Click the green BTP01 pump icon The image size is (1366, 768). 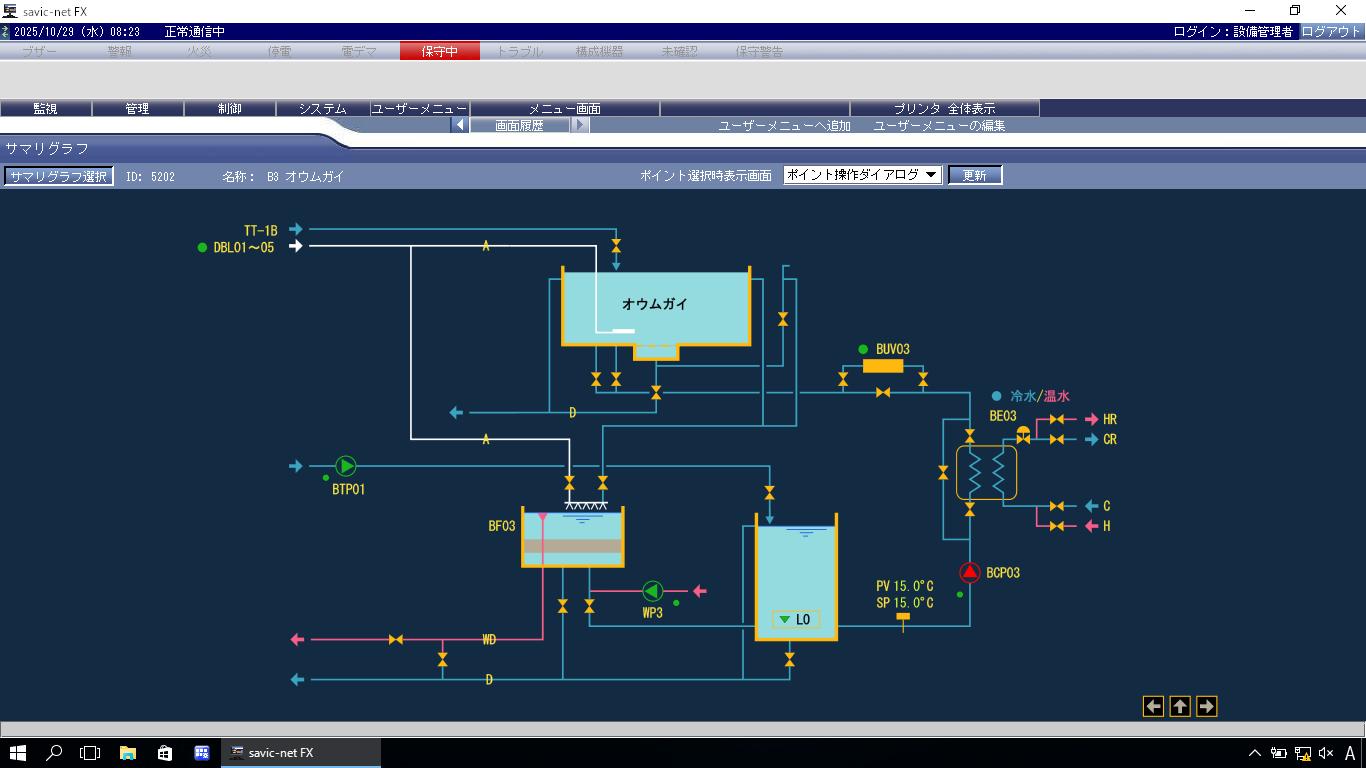pos(345,466)
